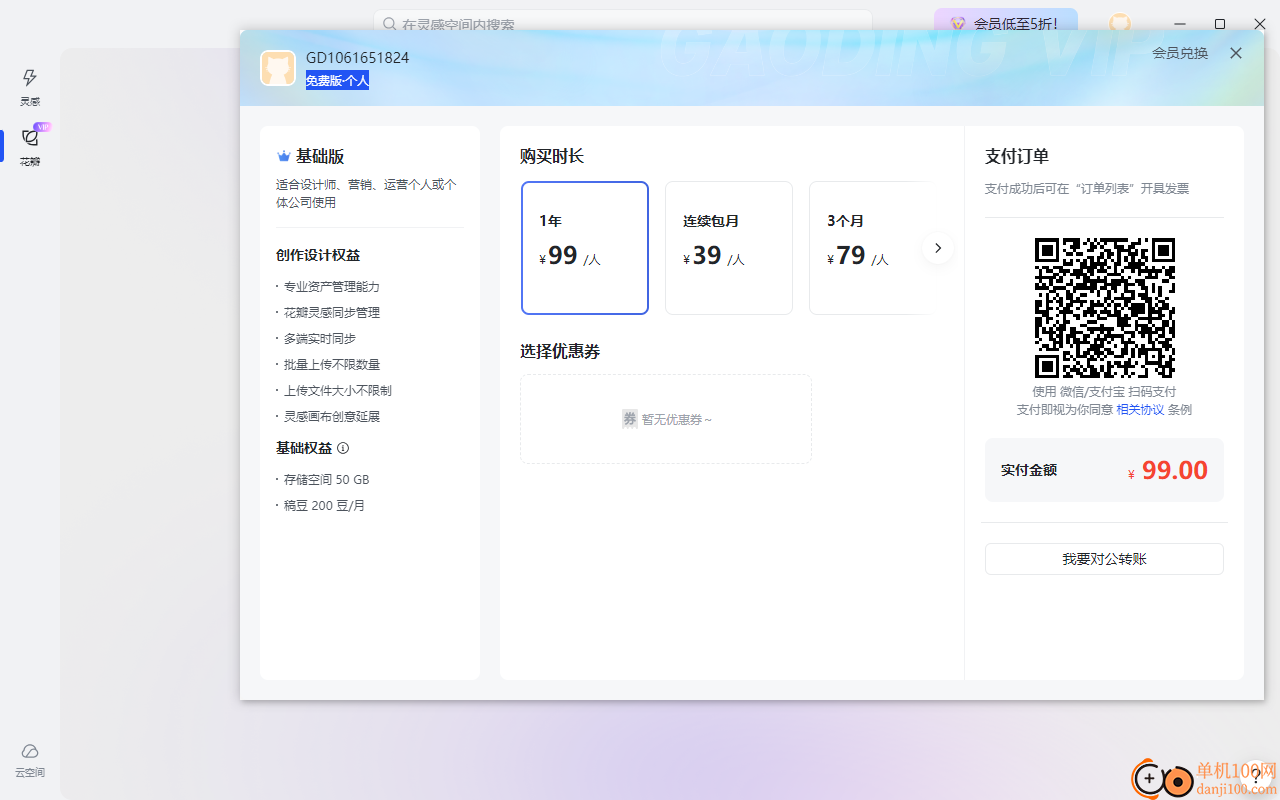Close the VIP purchase dialog
The height and width of the screenshot is (800, 1280).
pos(1236,53)
